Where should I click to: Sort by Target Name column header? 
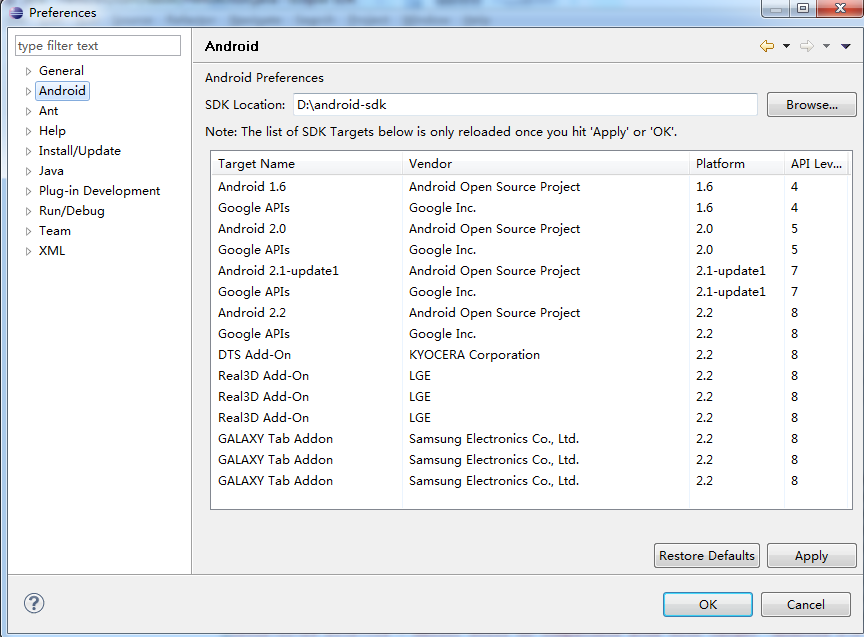(x=307, y=164)
